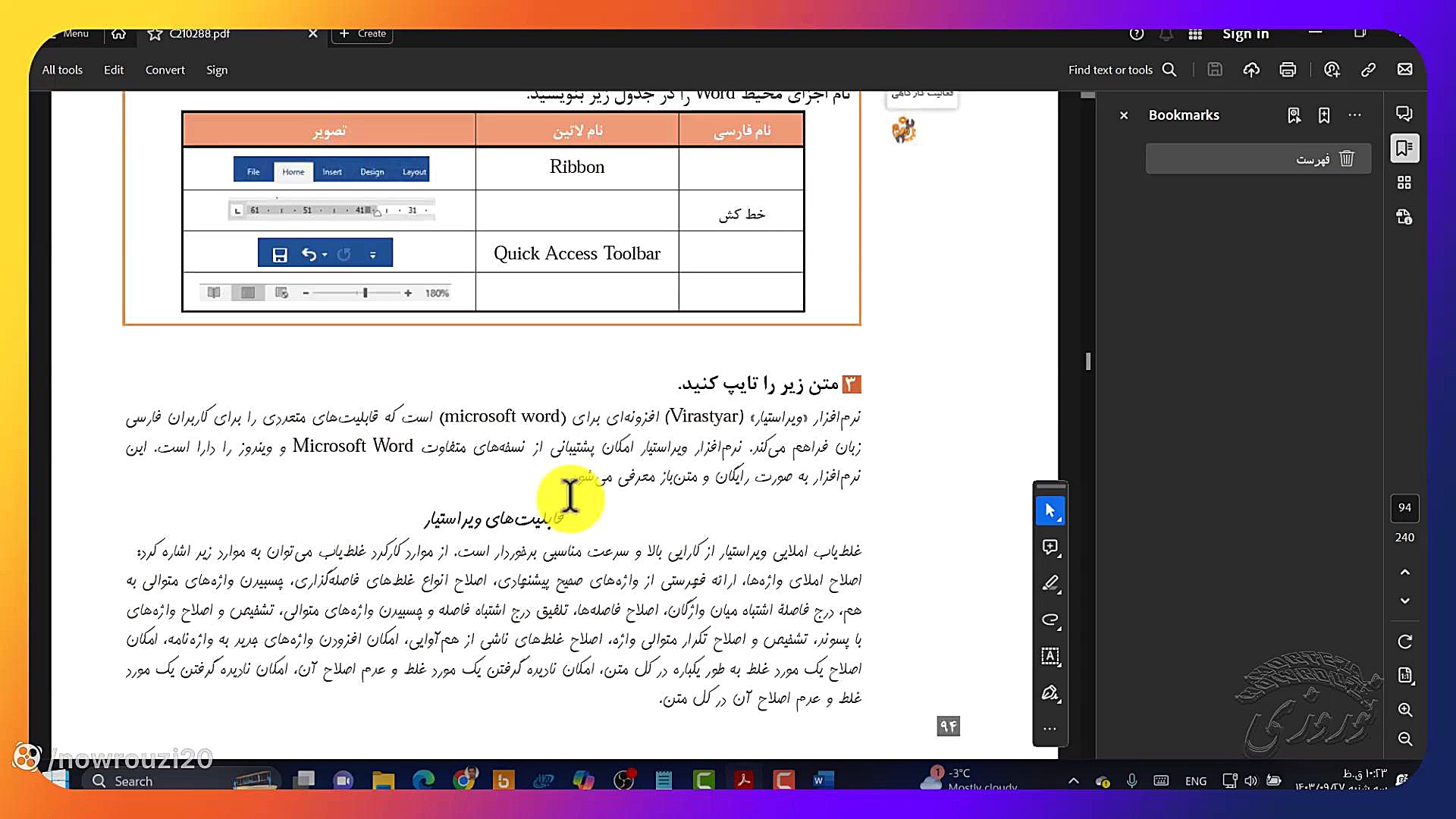Expand more tools in floating toolbar
This screenshot has width=1456, height=819.
(1050, 729)
